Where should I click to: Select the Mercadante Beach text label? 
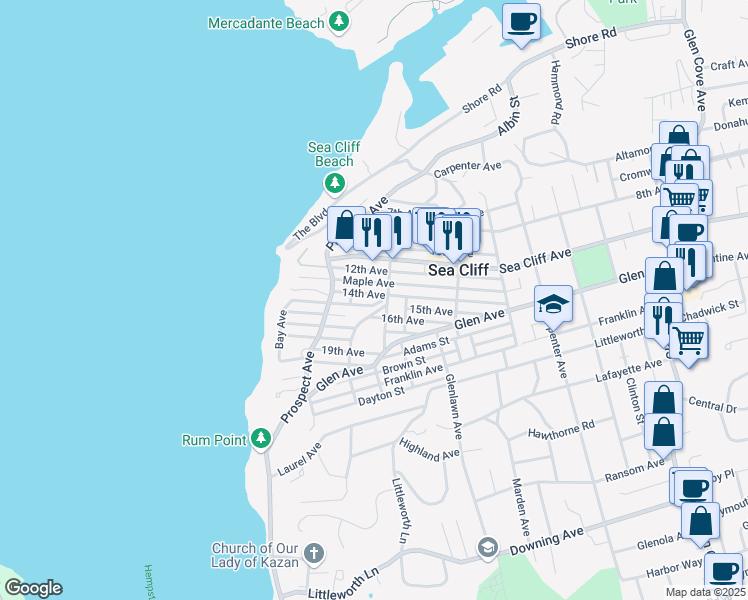[x=266, y=23]
